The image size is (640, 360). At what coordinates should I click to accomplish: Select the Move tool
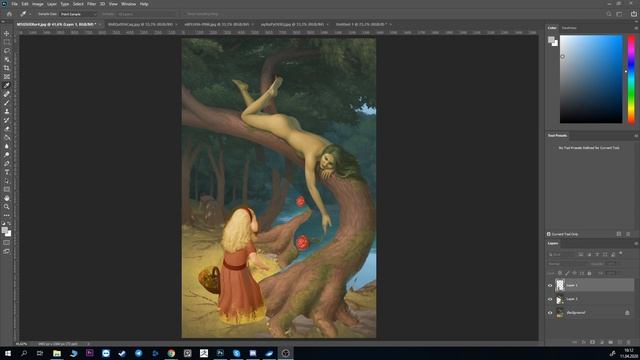[7, 33]
